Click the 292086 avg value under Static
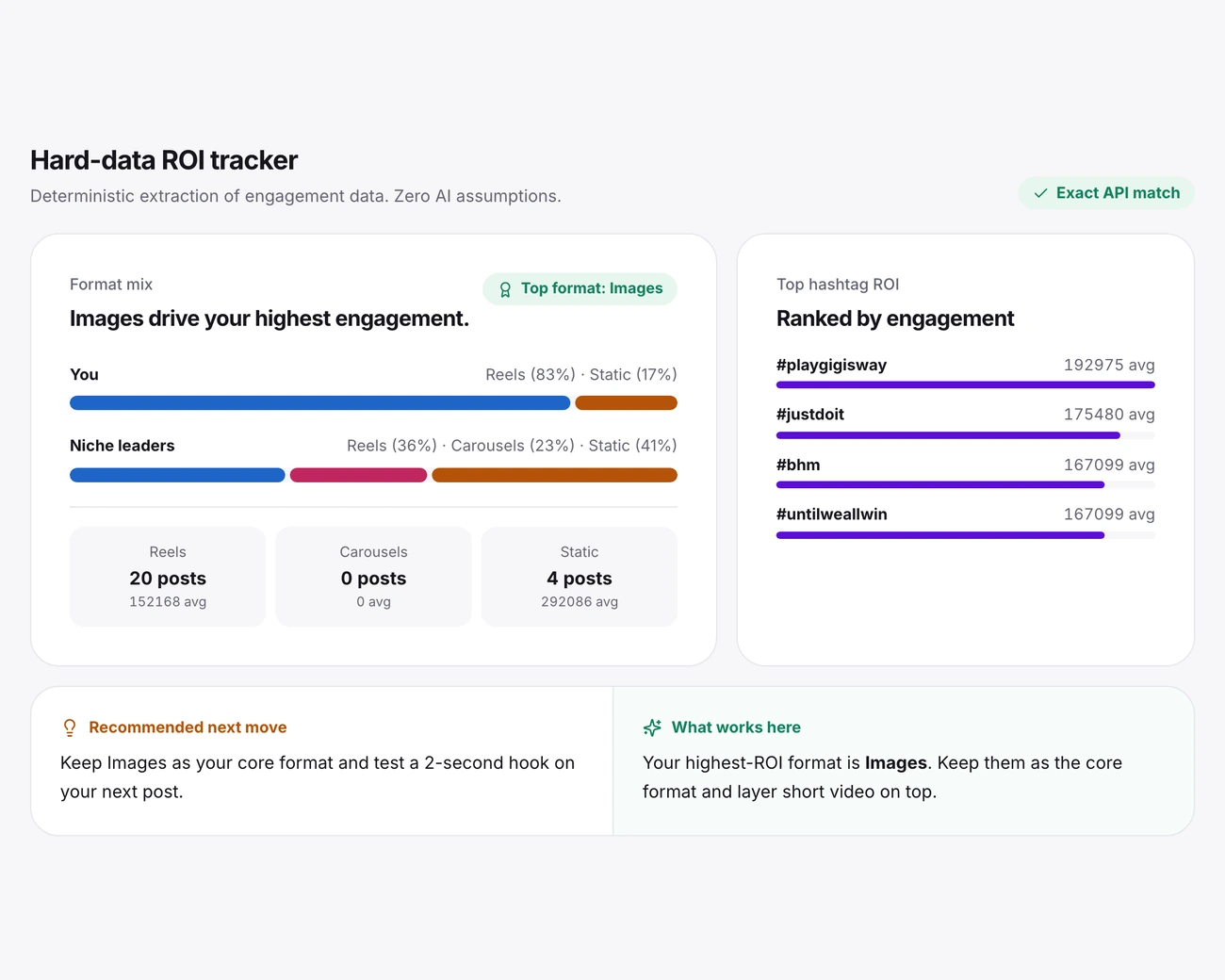 (x=580, y=602)
